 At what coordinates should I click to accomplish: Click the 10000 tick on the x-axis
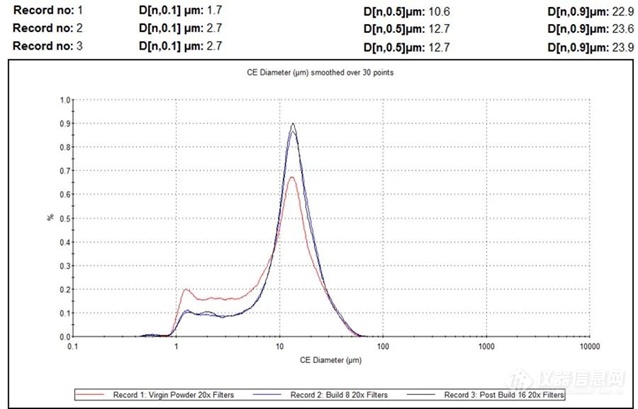[588, 346]
